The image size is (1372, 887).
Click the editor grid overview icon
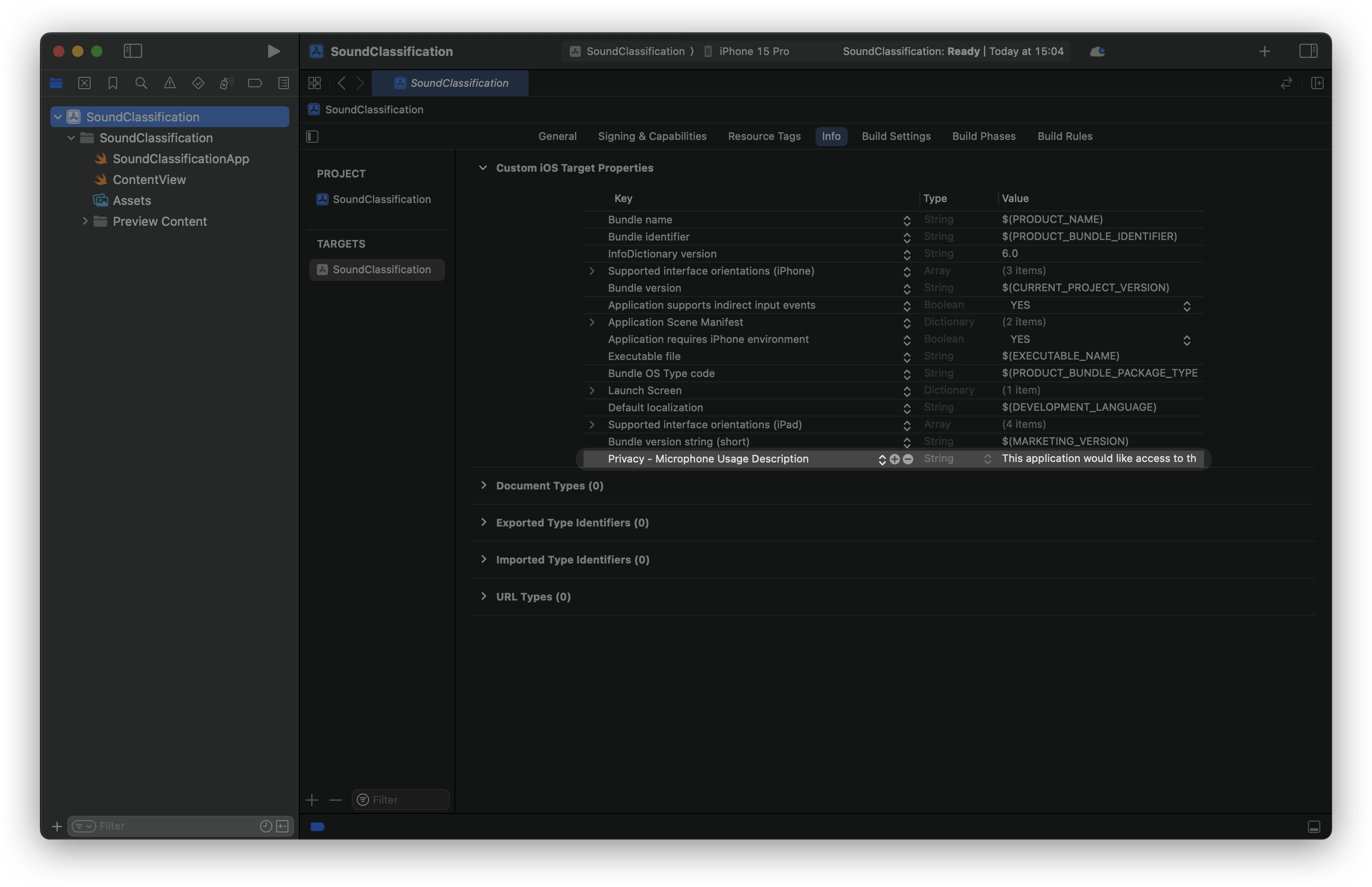click(314, 83)
